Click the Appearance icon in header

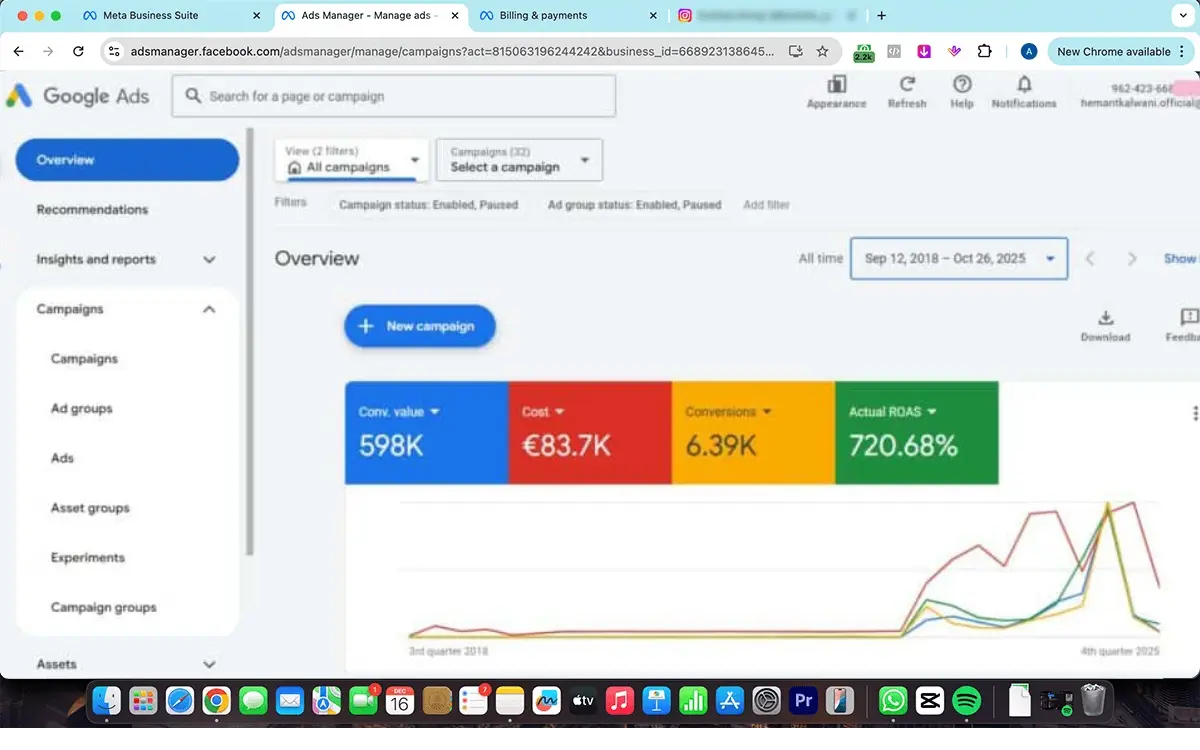click(836, 86)
